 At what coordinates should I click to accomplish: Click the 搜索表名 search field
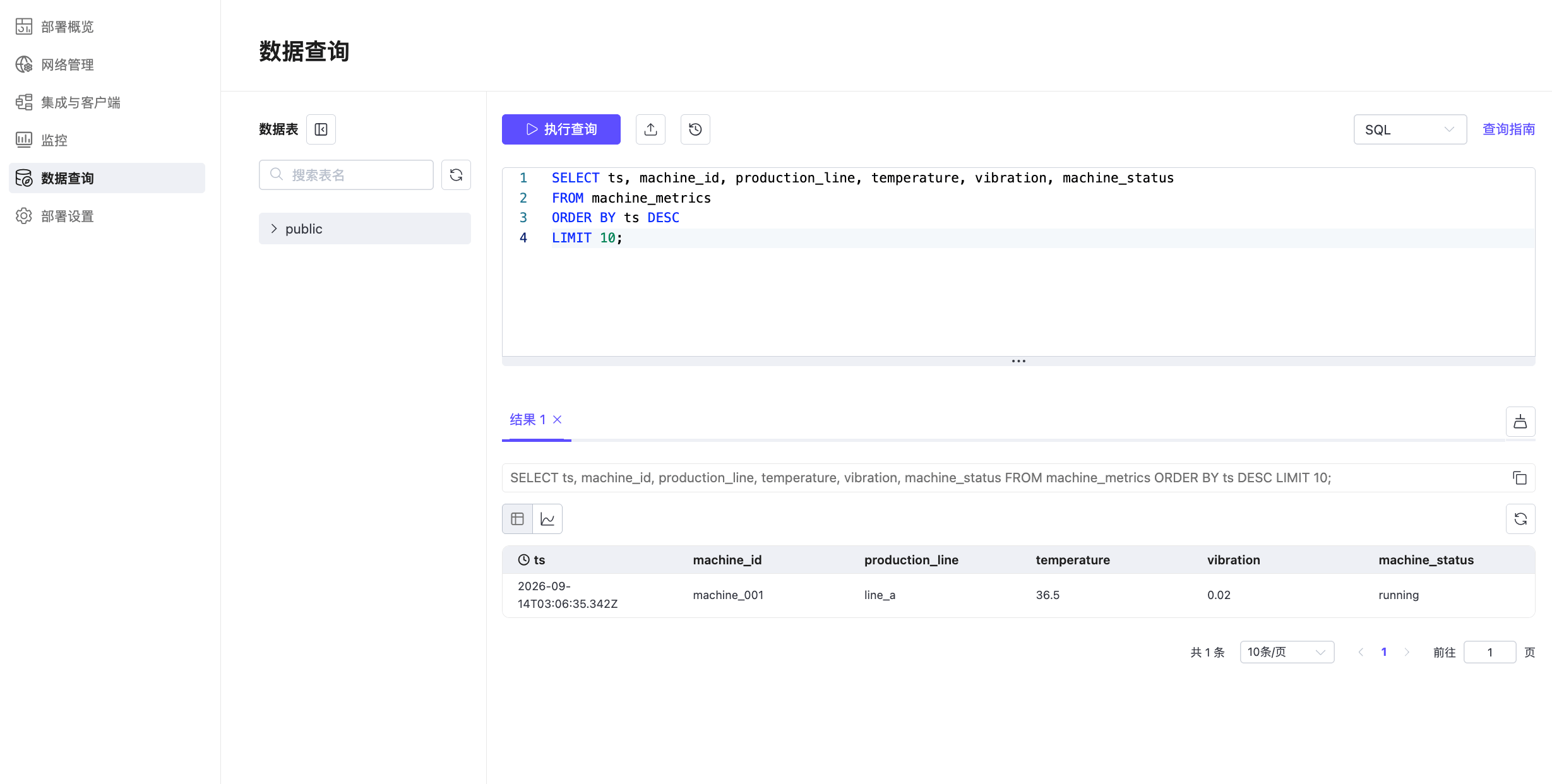346,175
